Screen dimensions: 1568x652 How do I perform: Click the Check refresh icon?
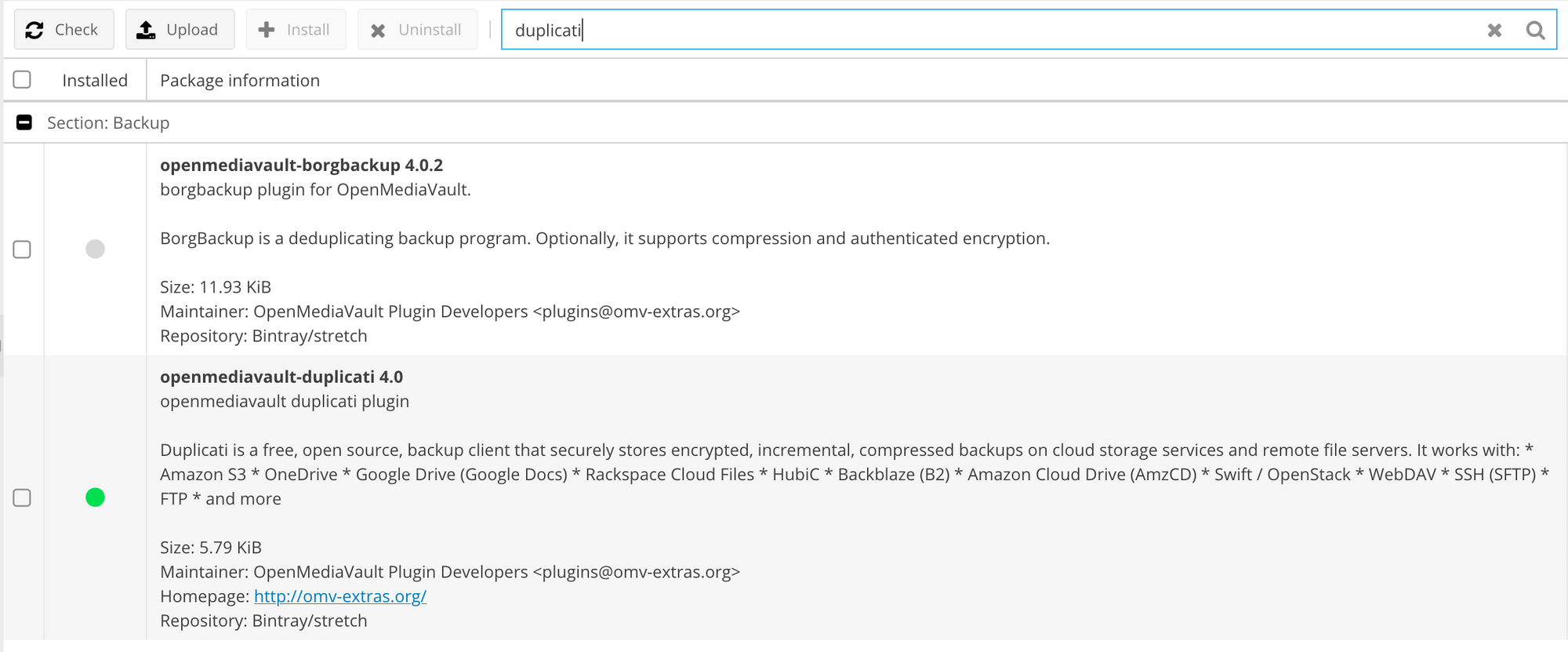[x=34, y=30]
